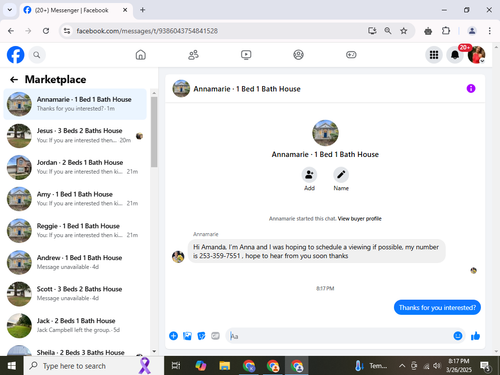Send a thumbs up like
This screenshot has height=375, width=500.
(475, 336)
